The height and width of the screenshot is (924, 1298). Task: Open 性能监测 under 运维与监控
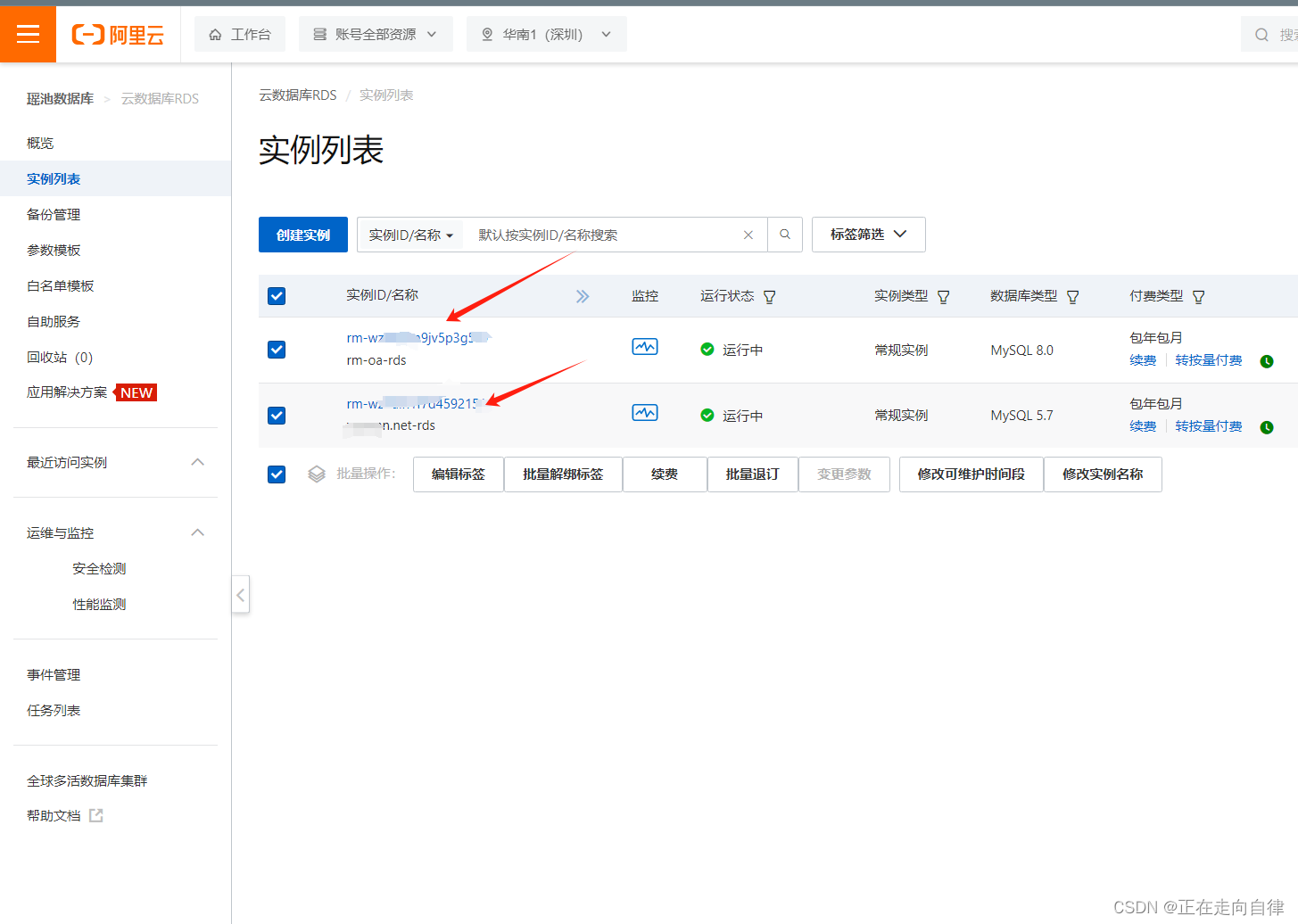[x=99, y=604]
